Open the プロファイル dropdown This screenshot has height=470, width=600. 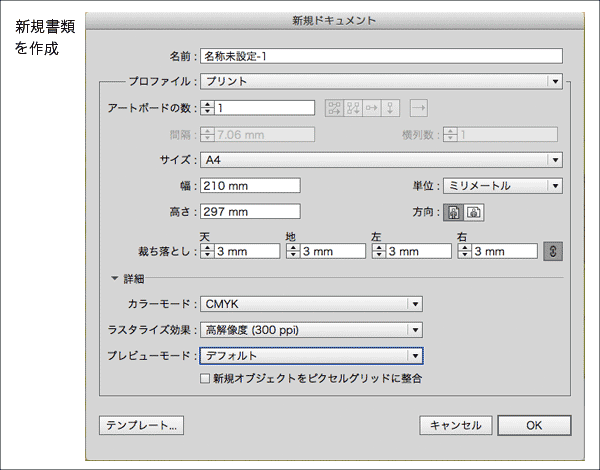[x=380, y=81]
